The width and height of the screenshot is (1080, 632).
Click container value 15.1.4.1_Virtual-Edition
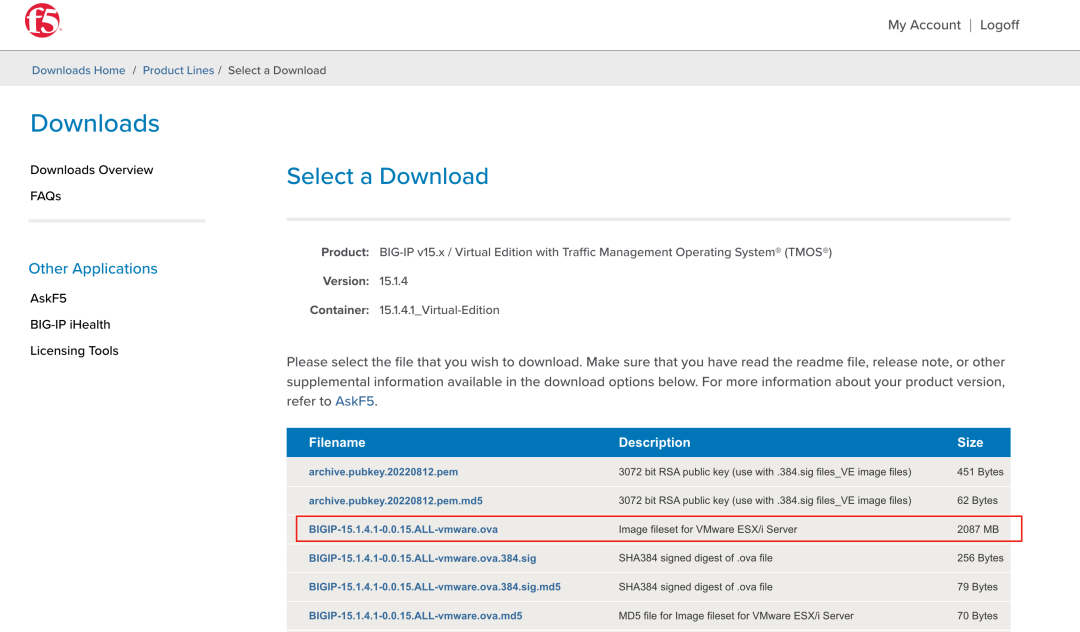coord(439,310)
